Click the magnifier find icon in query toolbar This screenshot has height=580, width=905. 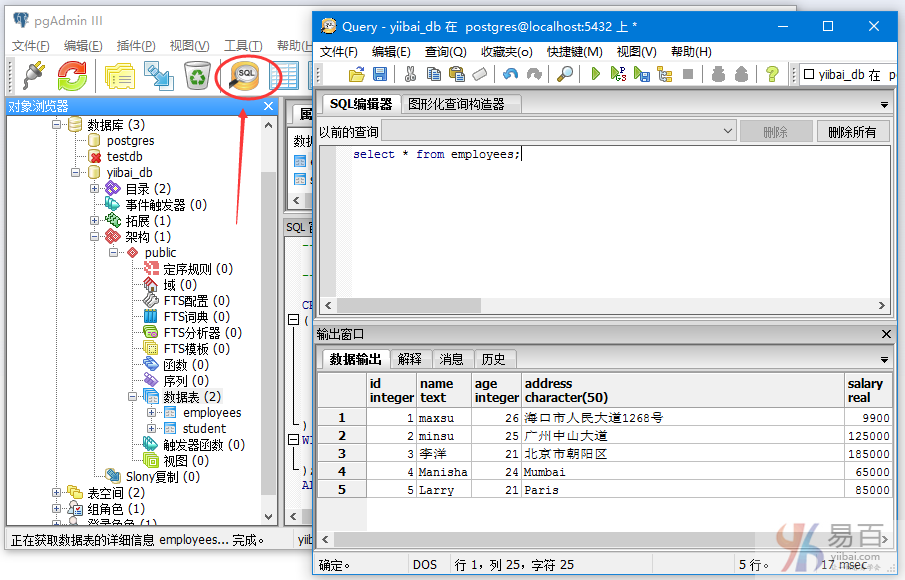pyautogui.click(x=565, y=73)
